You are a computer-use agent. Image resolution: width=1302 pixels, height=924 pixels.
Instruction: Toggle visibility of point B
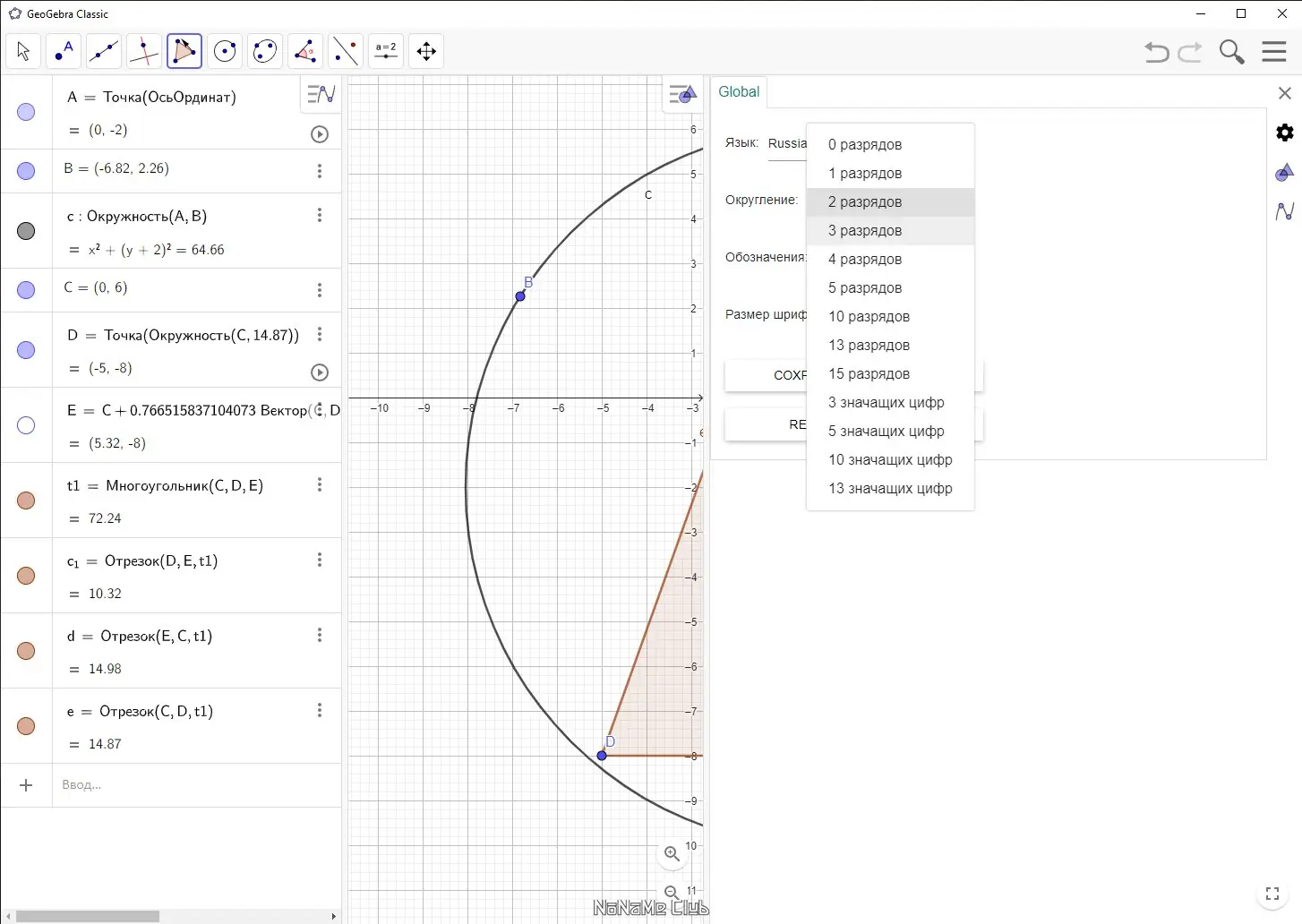(26, 171)
